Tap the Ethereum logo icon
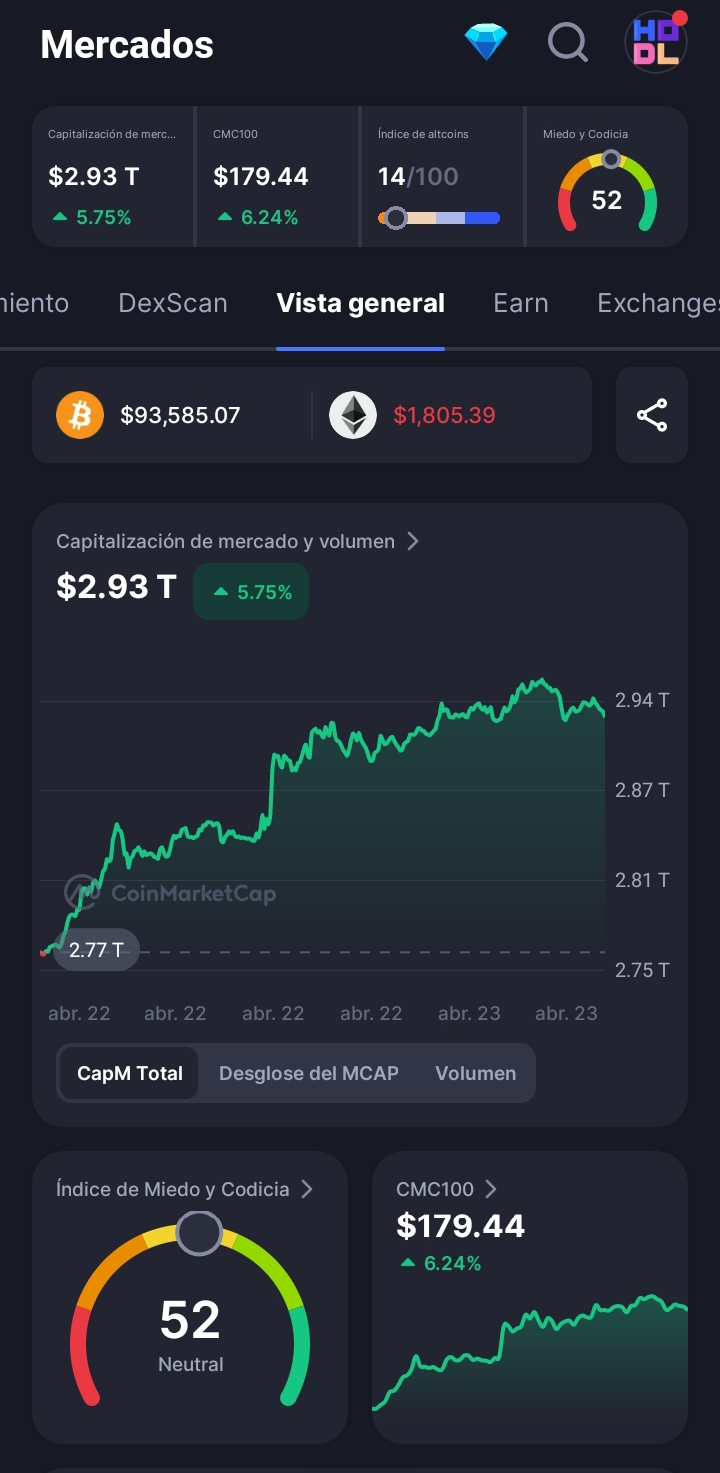Image resolution: width=720 pixels, height=1473 pixels. click(x=353, y=415)
